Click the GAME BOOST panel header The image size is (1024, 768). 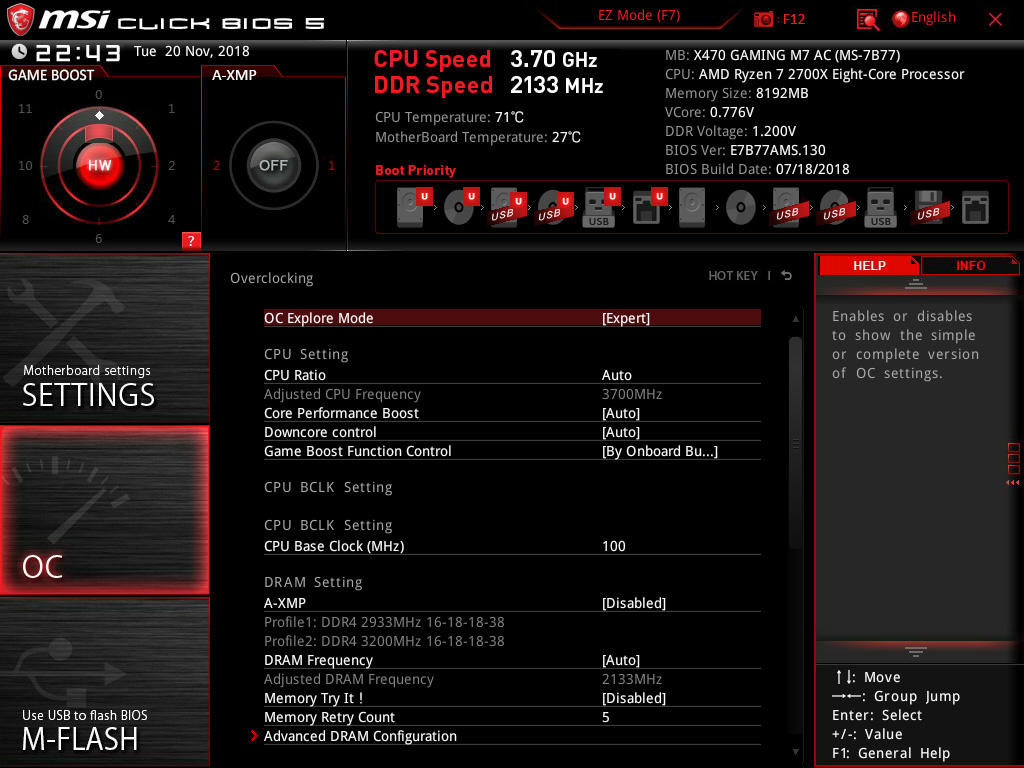(51, 75)
